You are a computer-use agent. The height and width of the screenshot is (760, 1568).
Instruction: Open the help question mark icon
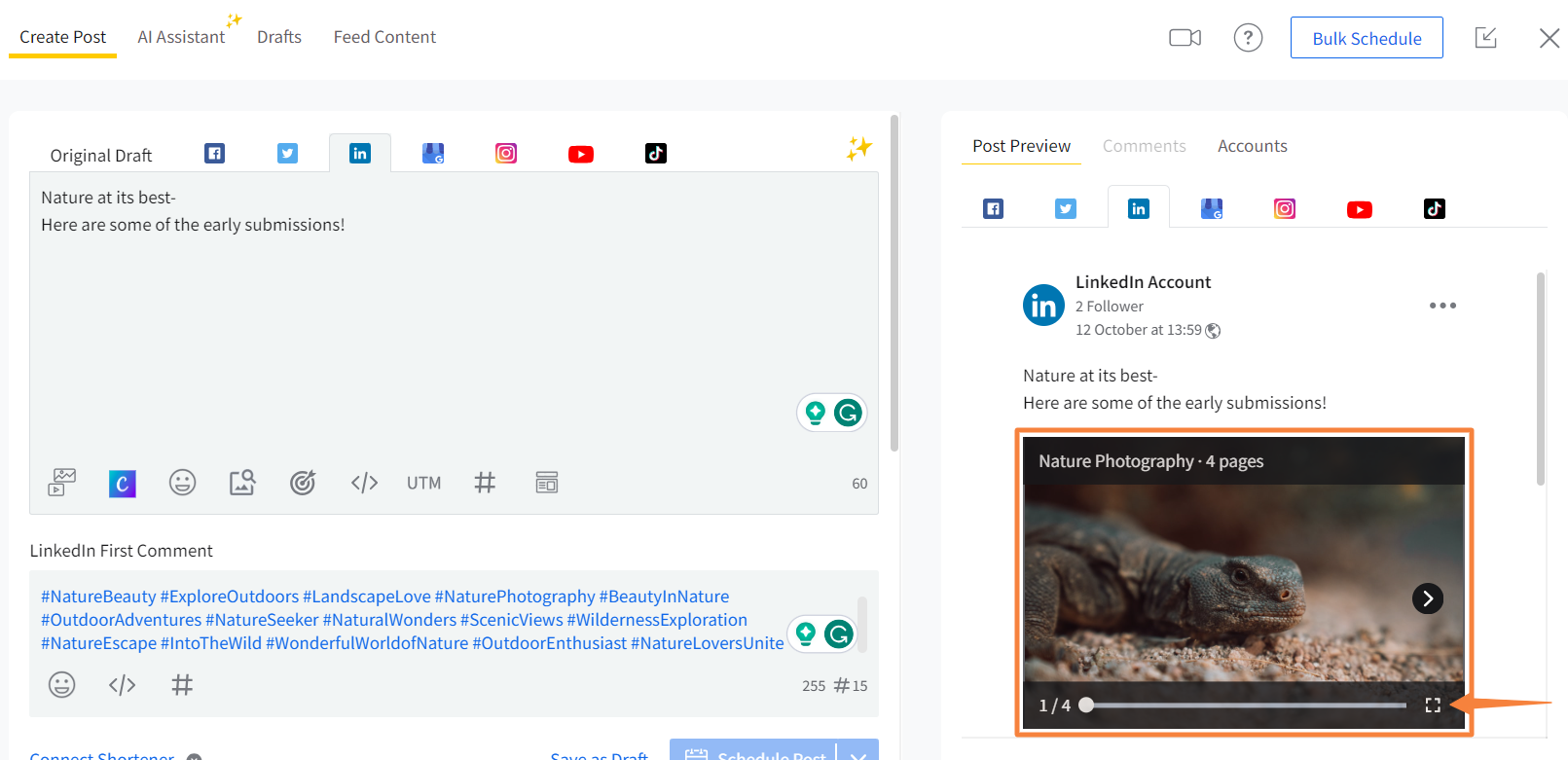(1248, 38)
